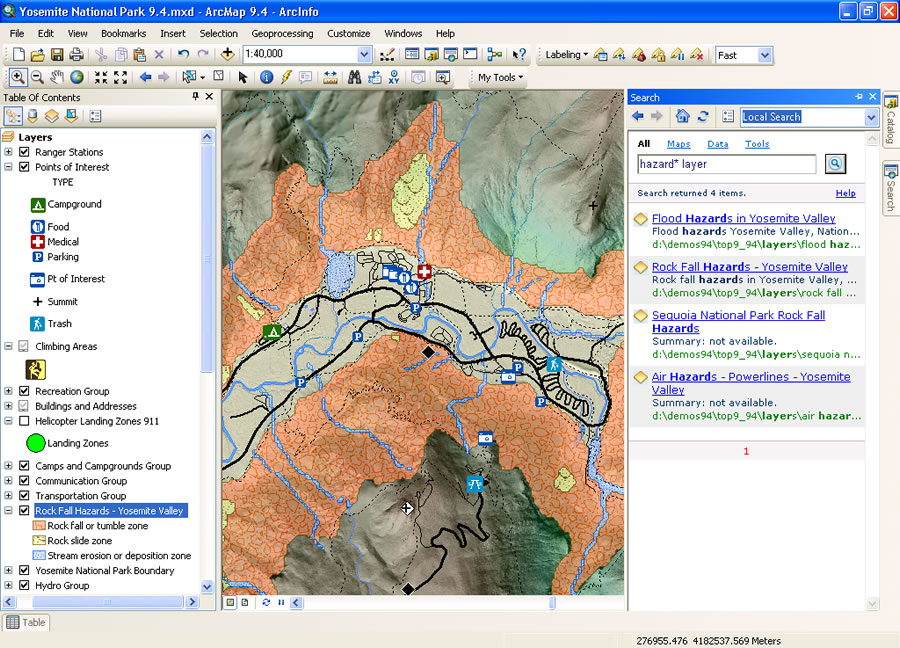Switch TOC to List By Selection

pyautogui.click(x=71, y=117)
